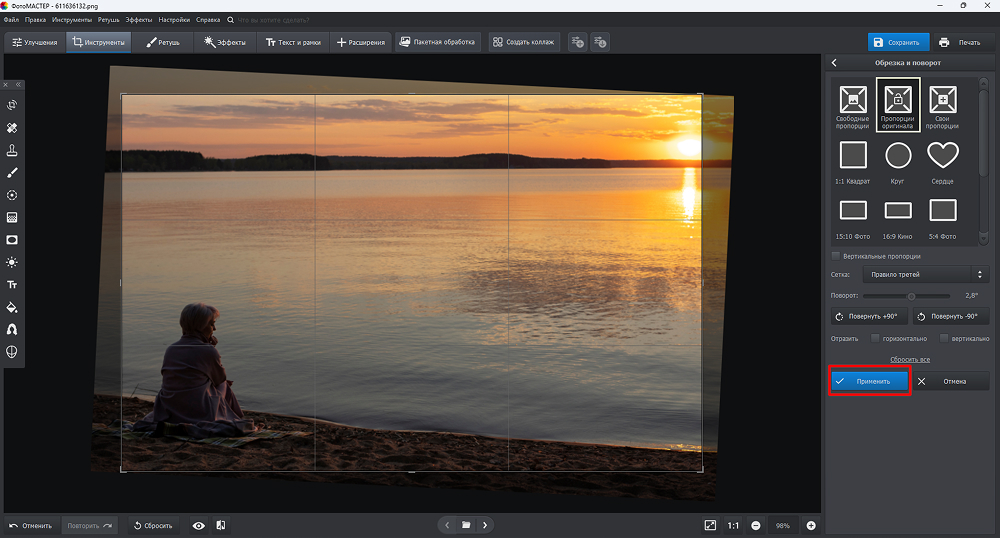Fit image to screen icon
Screen dimensions: 1000x538
[x=710, y=525]
